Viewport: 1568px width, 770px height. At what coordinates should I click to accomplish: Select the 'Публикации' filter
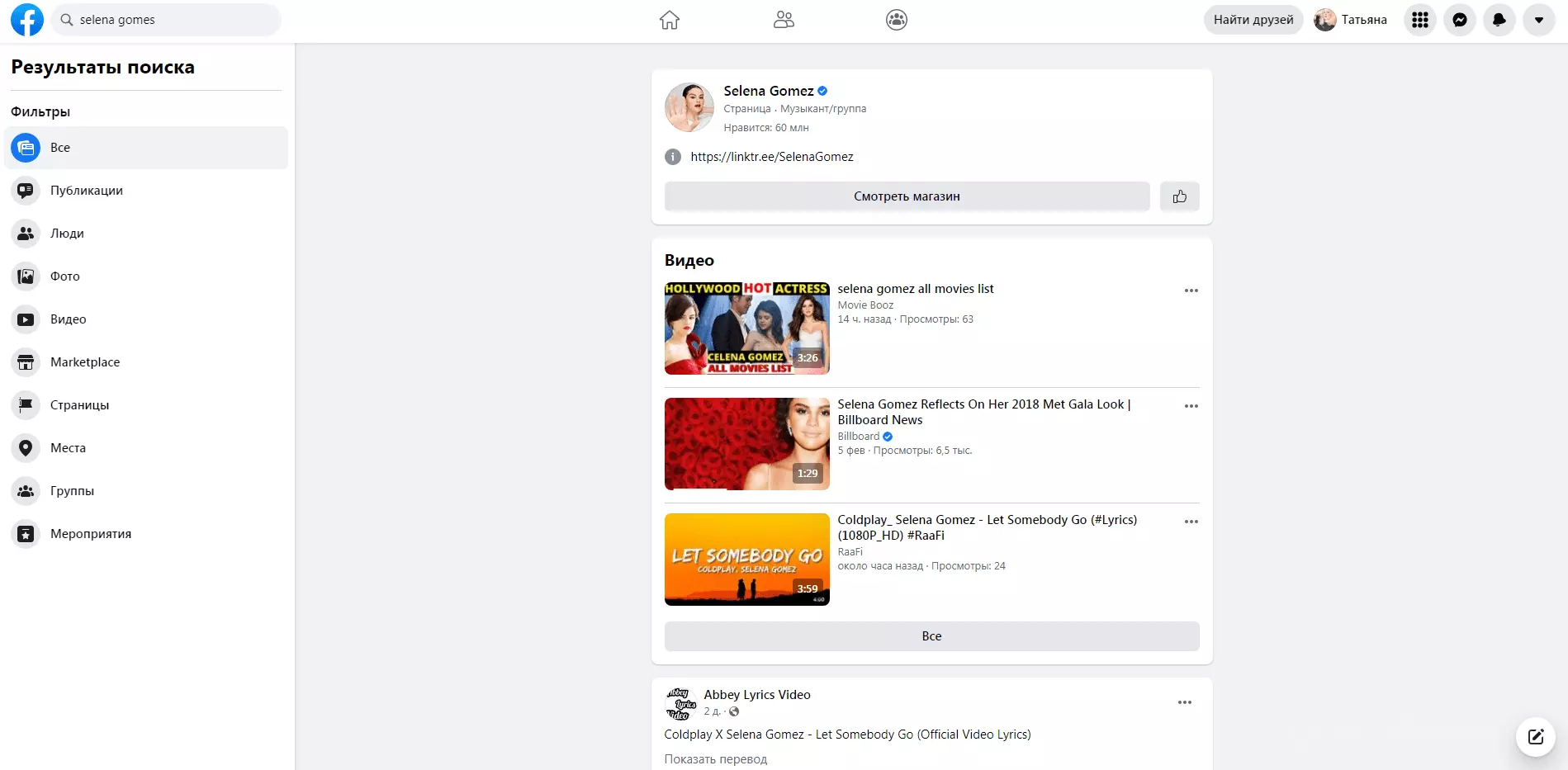tap(146, 191)
